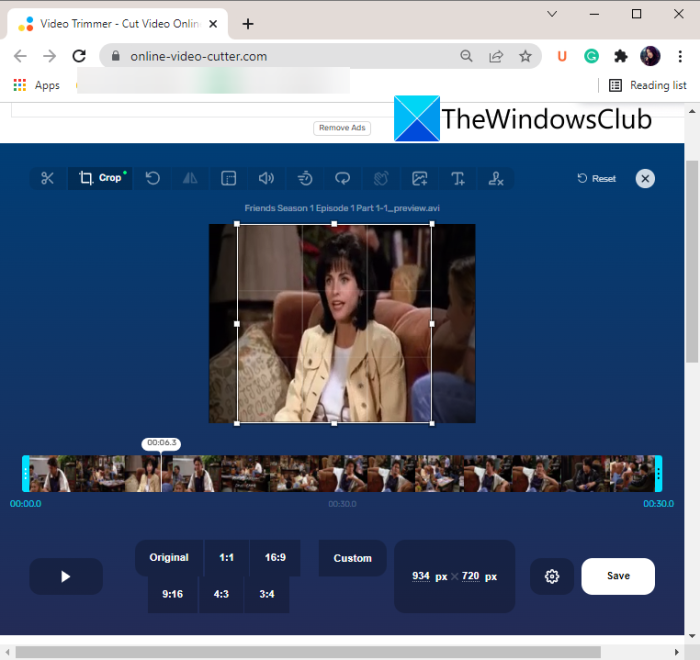Play the video preview
The width and height of the screenshot is (700, 660).
66,576
